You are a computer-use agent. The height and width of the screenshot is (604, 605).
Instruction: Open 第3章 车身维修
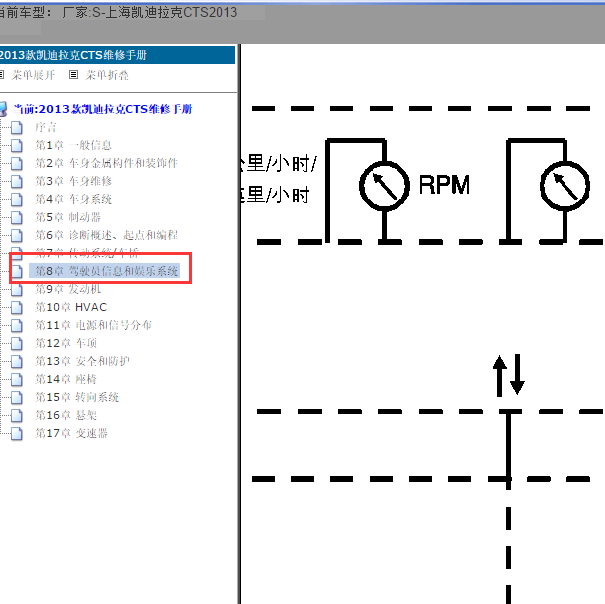(x=73, y=181)
